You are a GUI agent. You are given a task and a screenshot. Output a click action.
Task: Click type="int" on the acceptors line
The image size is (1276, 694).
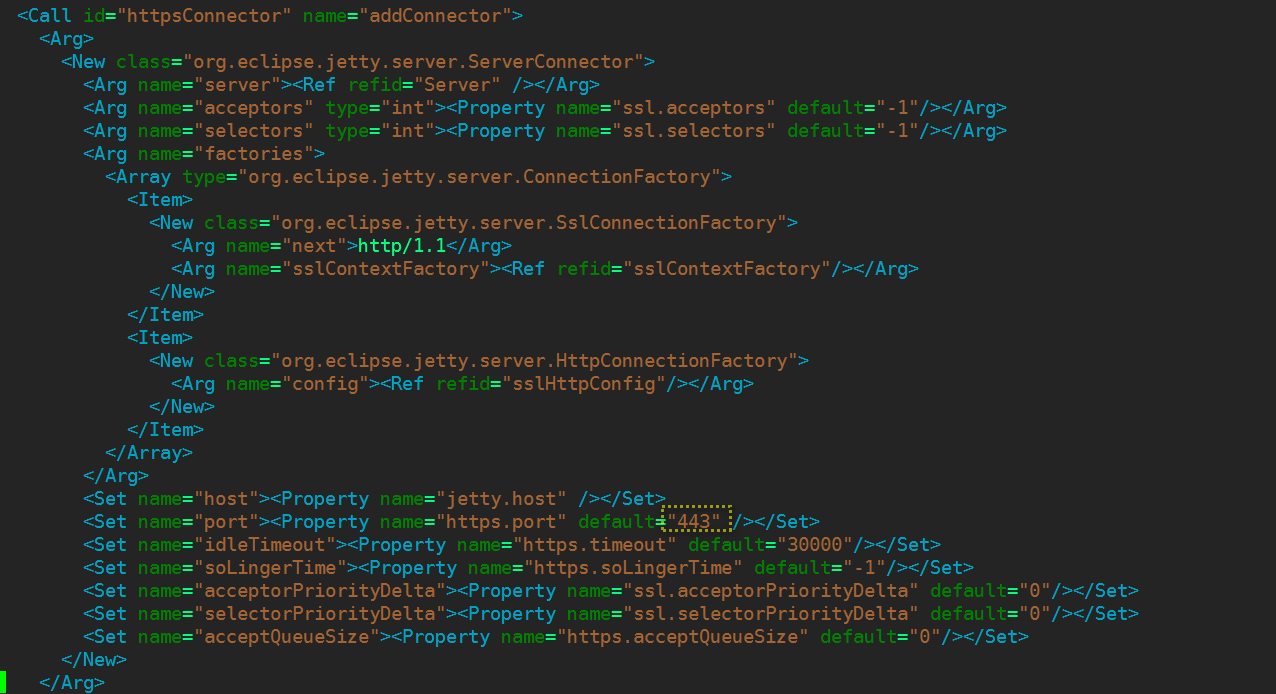click(x=380, y=108)
